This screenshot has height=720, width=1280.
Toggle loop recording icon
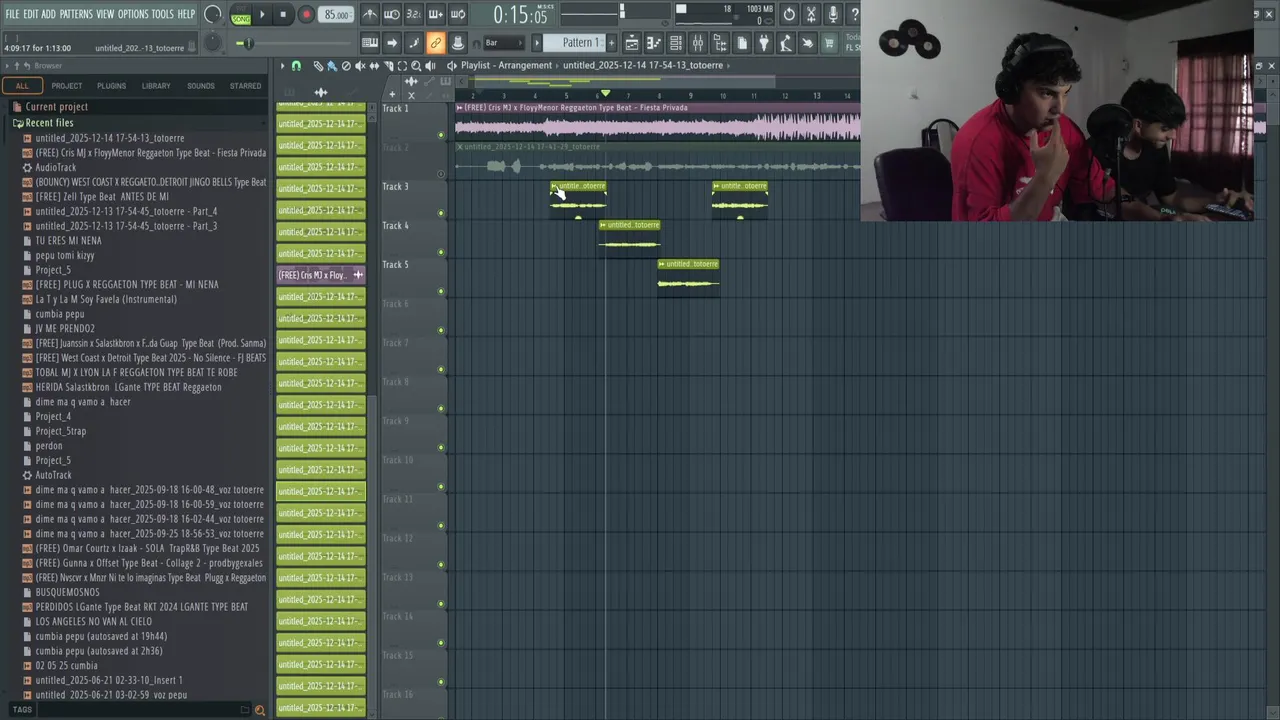pos(458,14)
